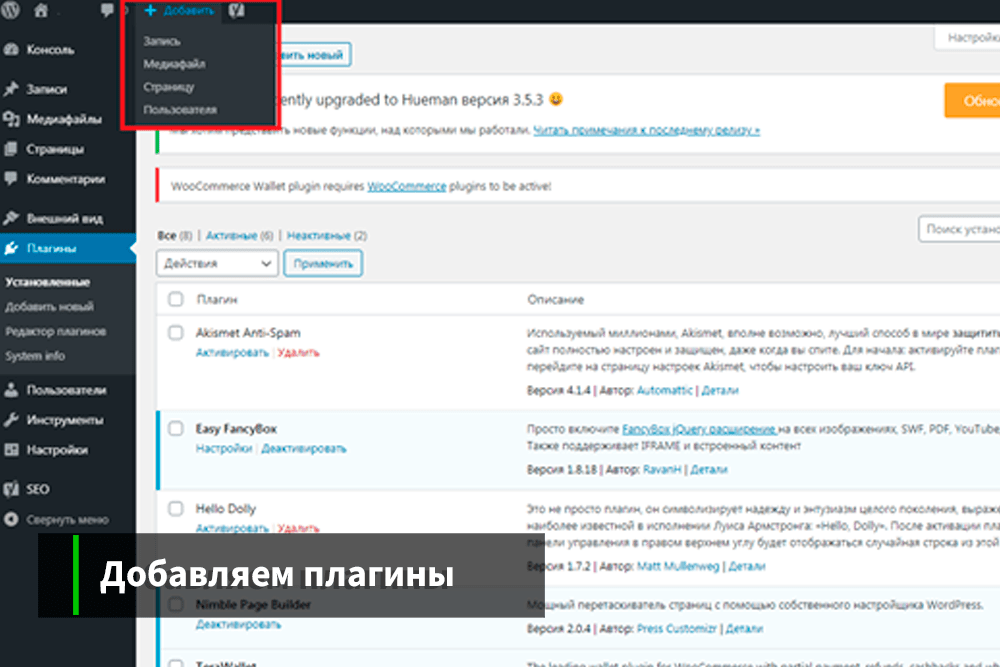Click the Свернуть меню collapse arrow icon
Image resolution: width=1000 pixels, height=667 pixels.
pyautogui.click(x=11, y=519)
